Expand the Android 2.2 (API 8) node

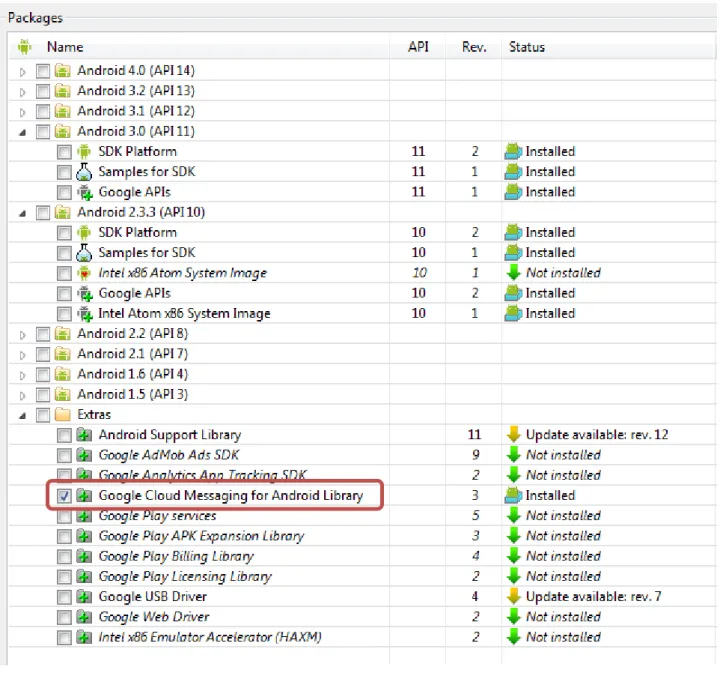click(22, 335)
